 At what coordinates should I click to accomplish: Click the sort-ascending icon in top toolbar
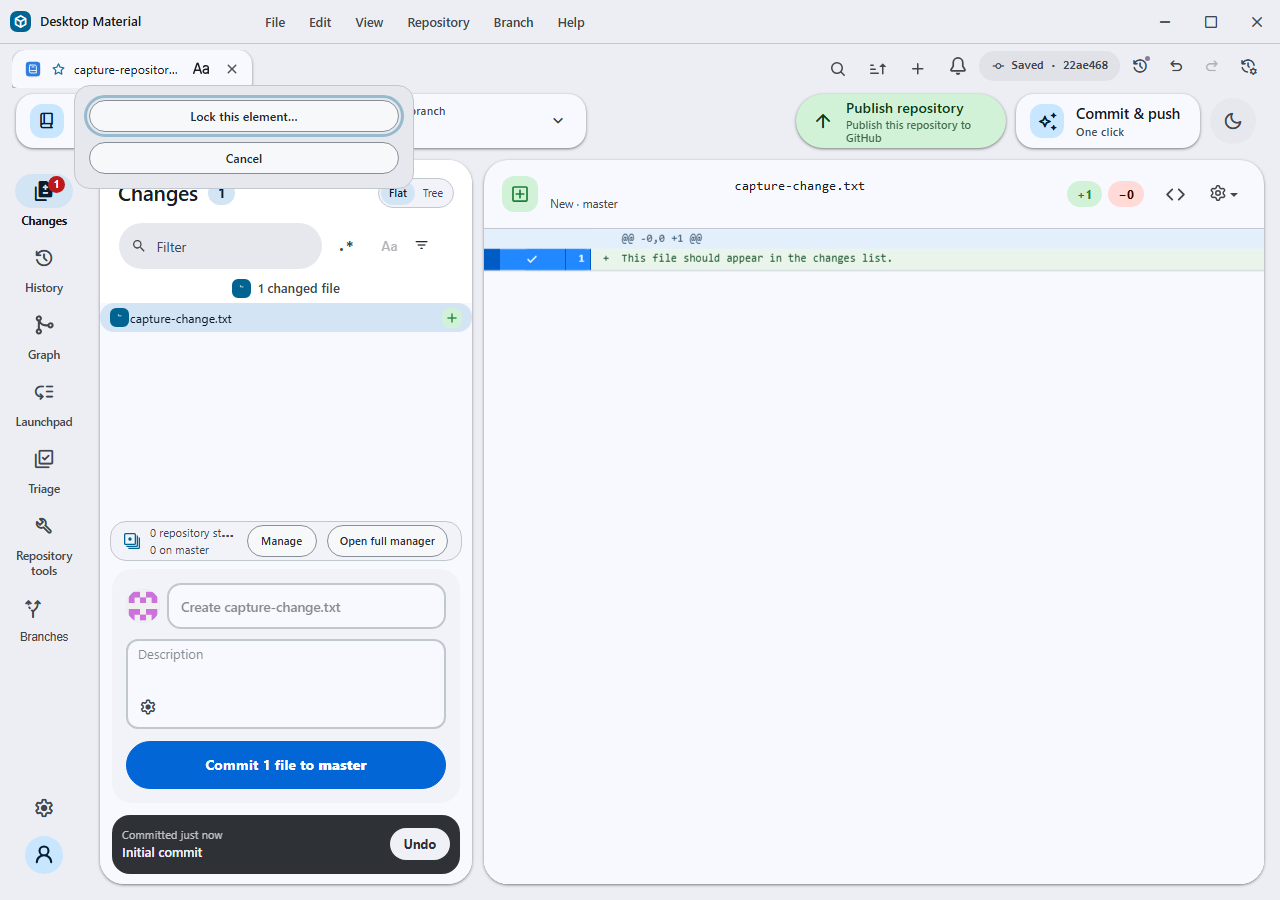pyautogui.click(x=878, y=68)
